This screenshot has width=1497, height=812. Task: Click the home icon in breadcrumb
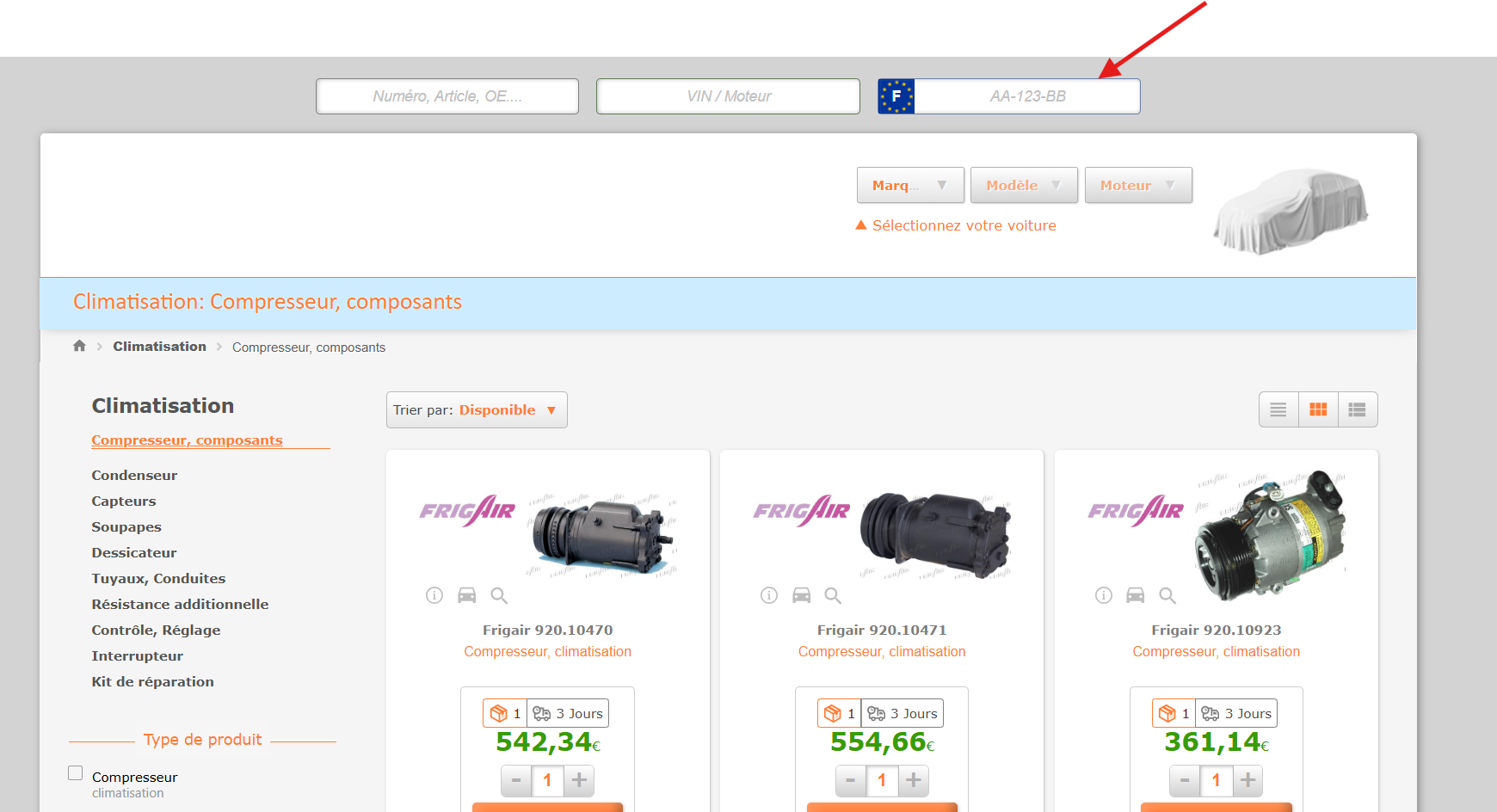79,346
